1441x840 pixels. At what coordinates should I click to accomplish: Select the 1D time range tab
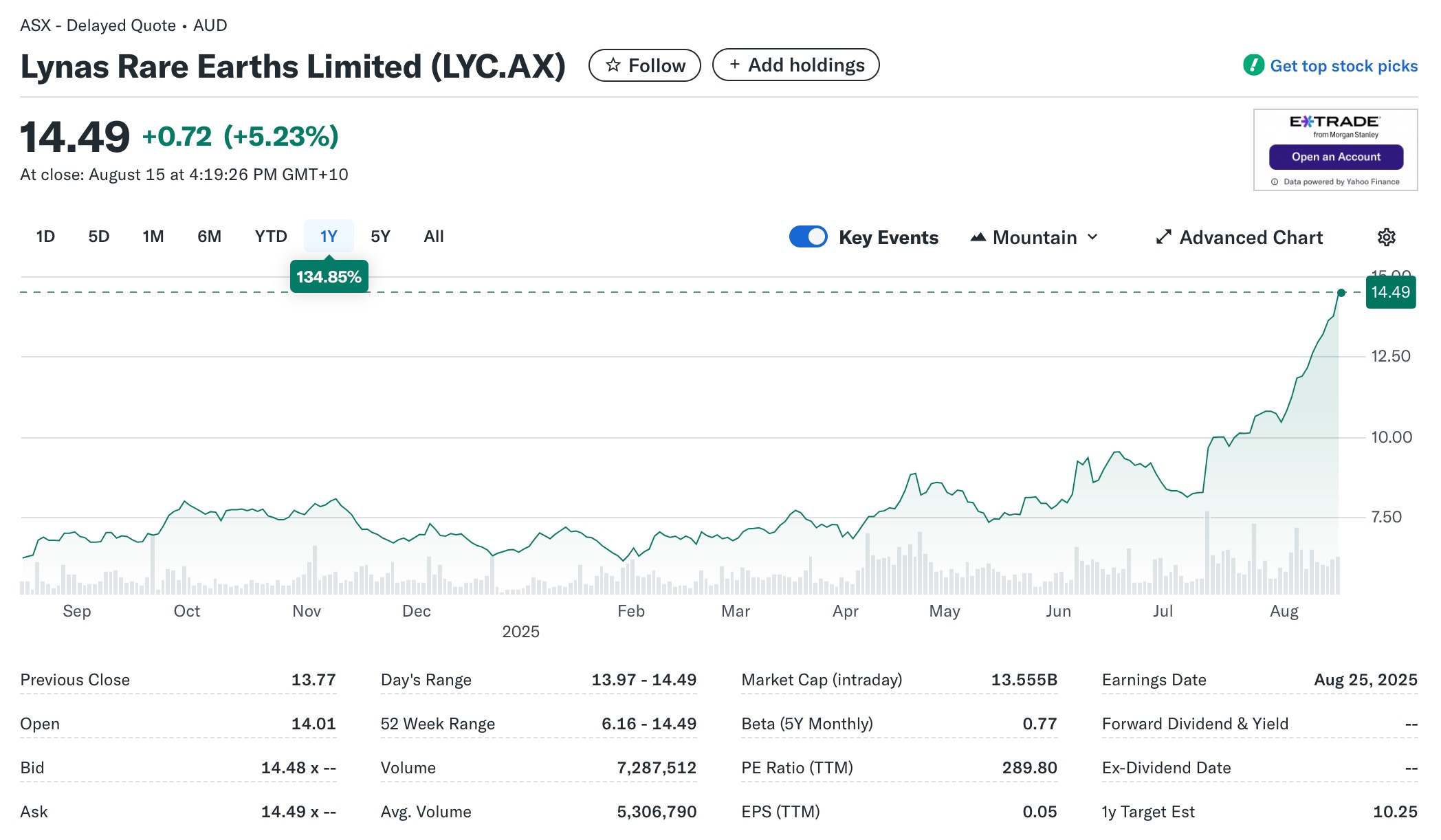click(x=45, y=236)
